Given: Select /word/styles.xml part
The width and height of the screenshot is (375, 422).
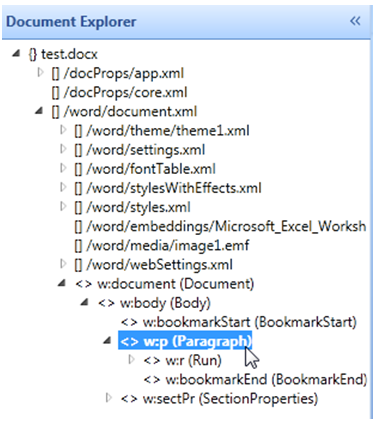Looking at the screenshot, I should click(132, 207).
